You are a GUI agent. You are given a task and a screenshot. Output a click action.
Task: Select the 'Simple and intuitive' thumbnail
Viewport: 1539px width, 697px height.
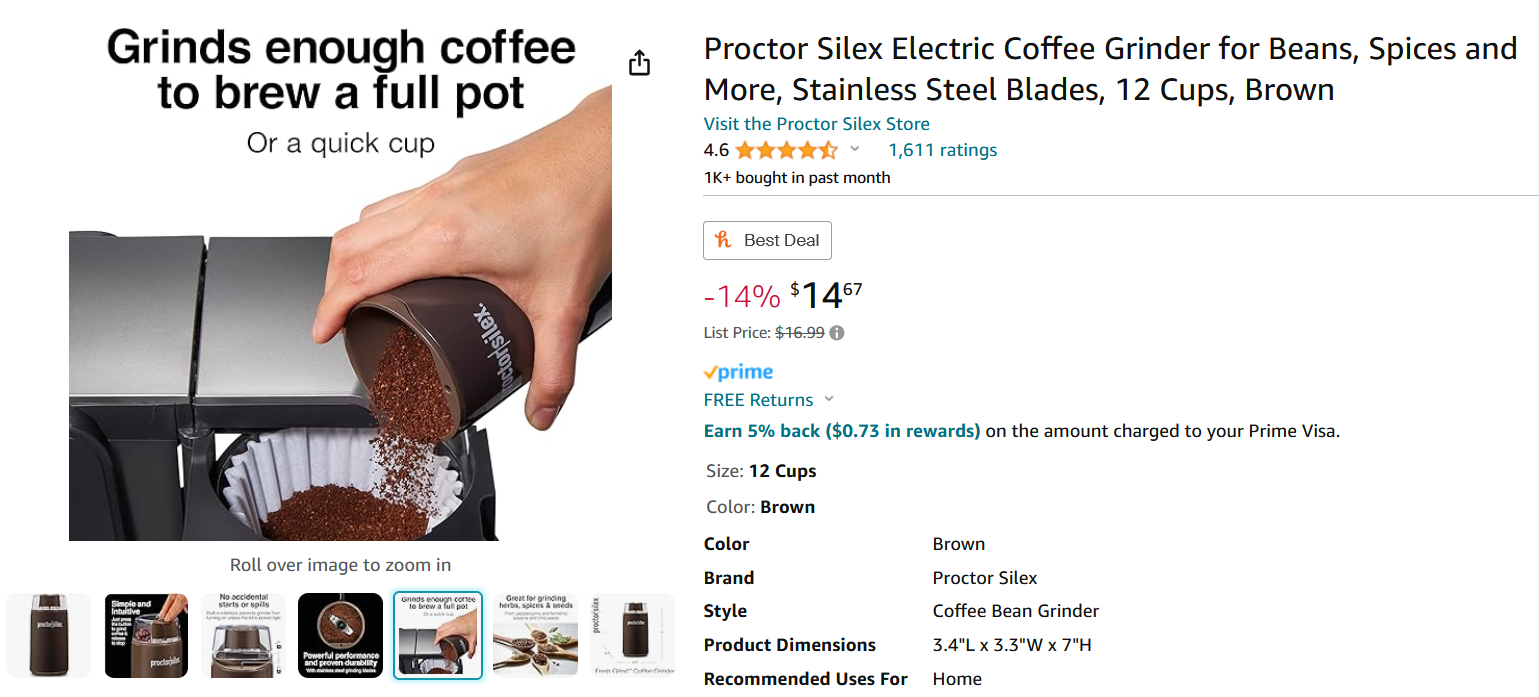point(146,636)
